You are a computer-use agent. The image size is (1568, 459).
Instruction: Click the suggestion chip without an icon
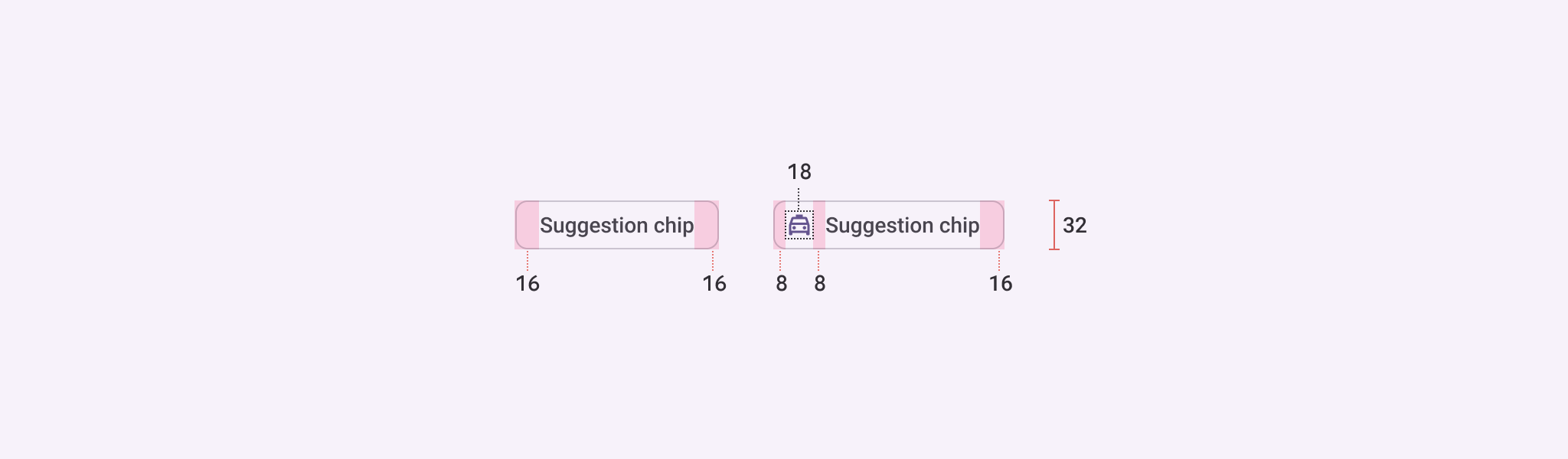[x=616, y=225]
